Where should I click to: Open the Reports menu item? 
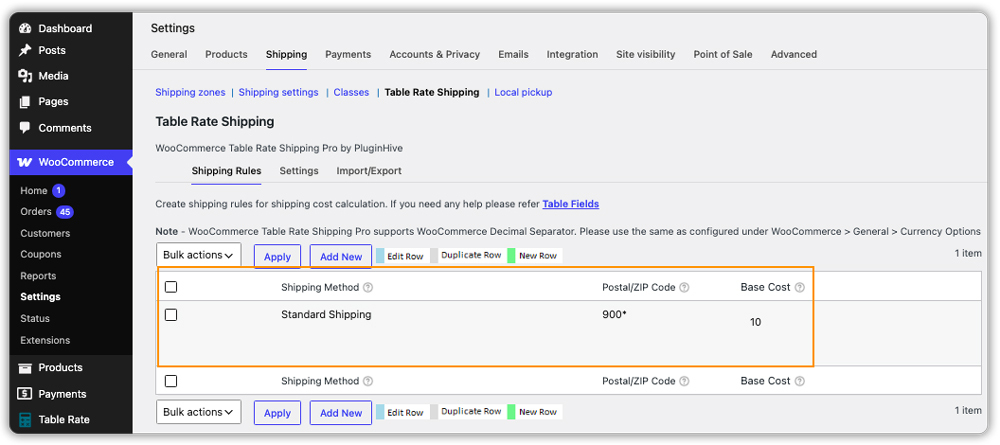[38, 276]
